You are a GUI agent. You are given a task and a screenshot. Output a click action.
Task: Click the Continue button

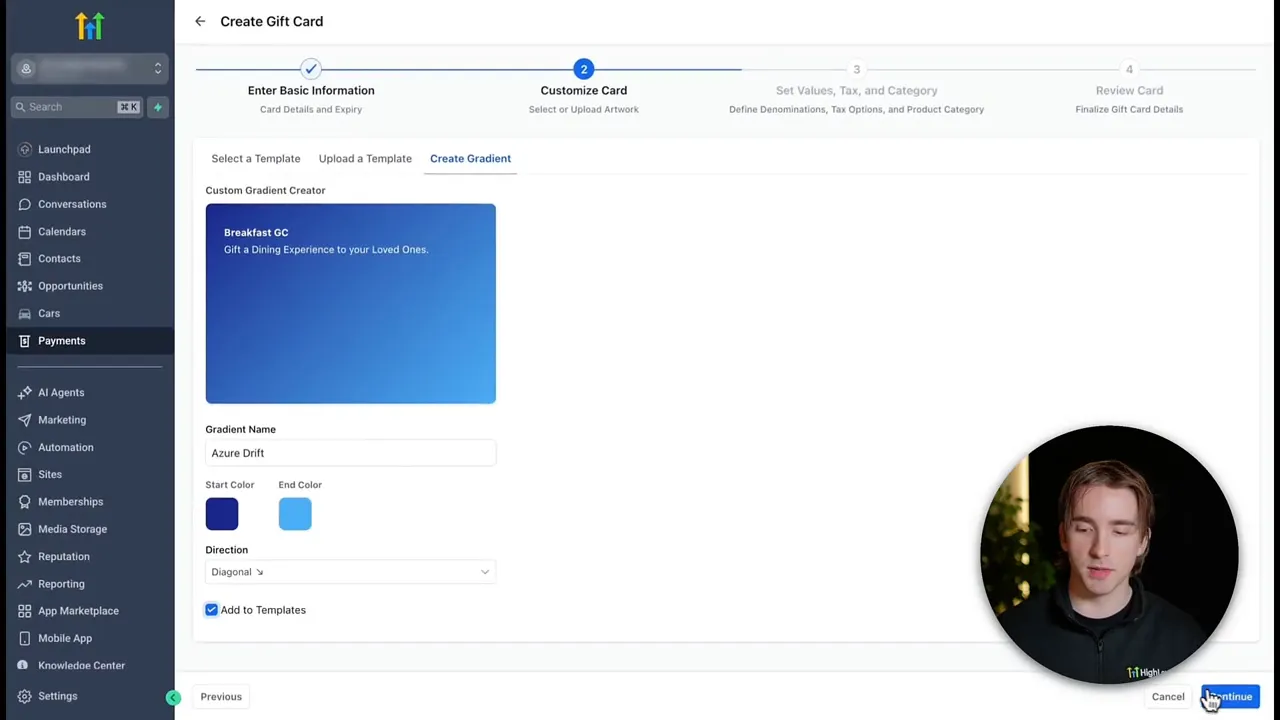pyautogui.click(x=1231, y=696)
